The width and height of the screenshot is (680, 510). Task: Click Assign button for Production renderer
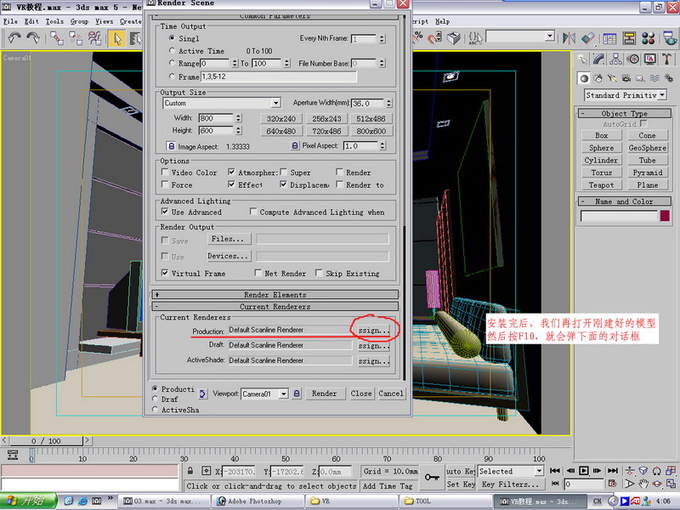point(374,330)
